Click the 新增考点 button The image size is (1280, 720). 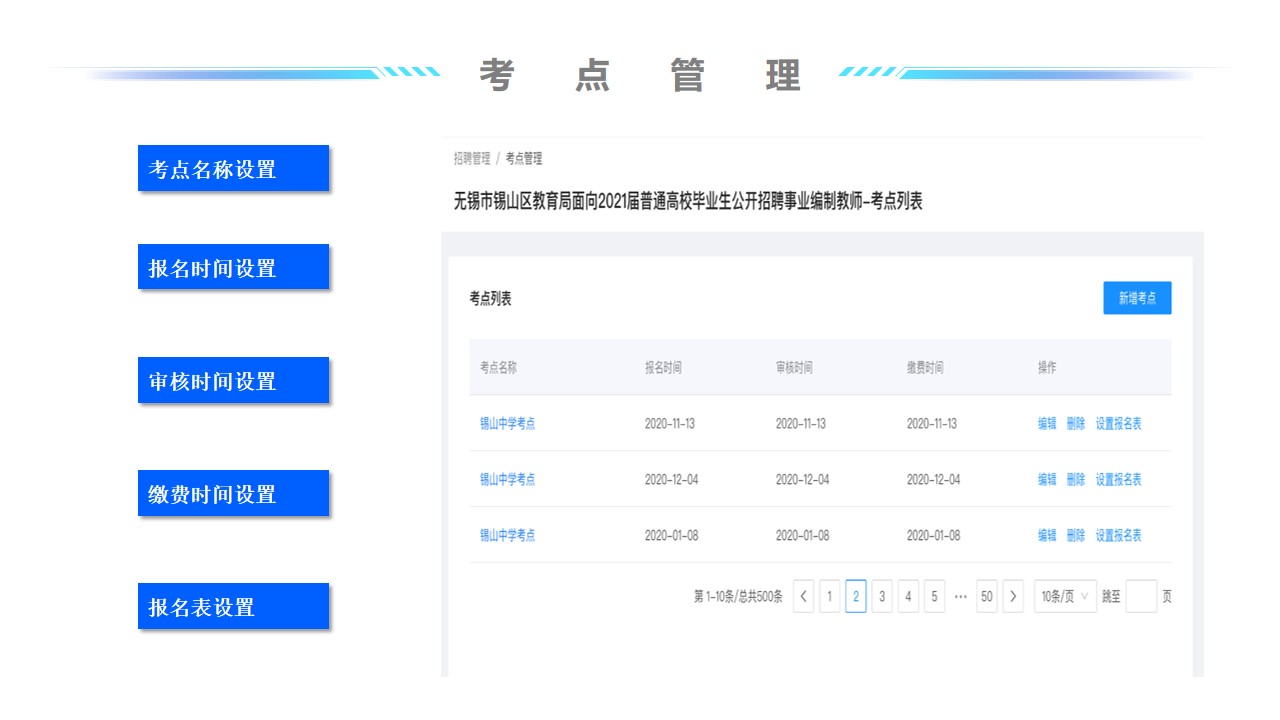click(1137, 298)
